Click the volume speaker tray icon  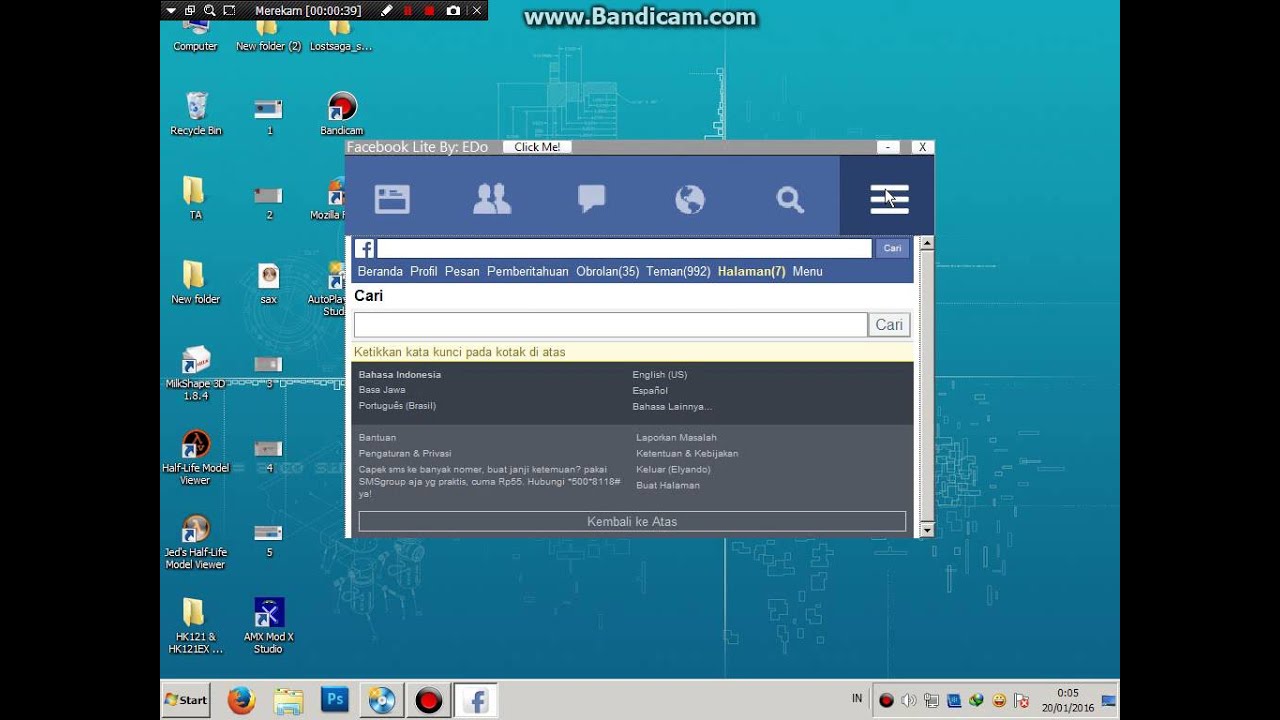tap(908, 701)
